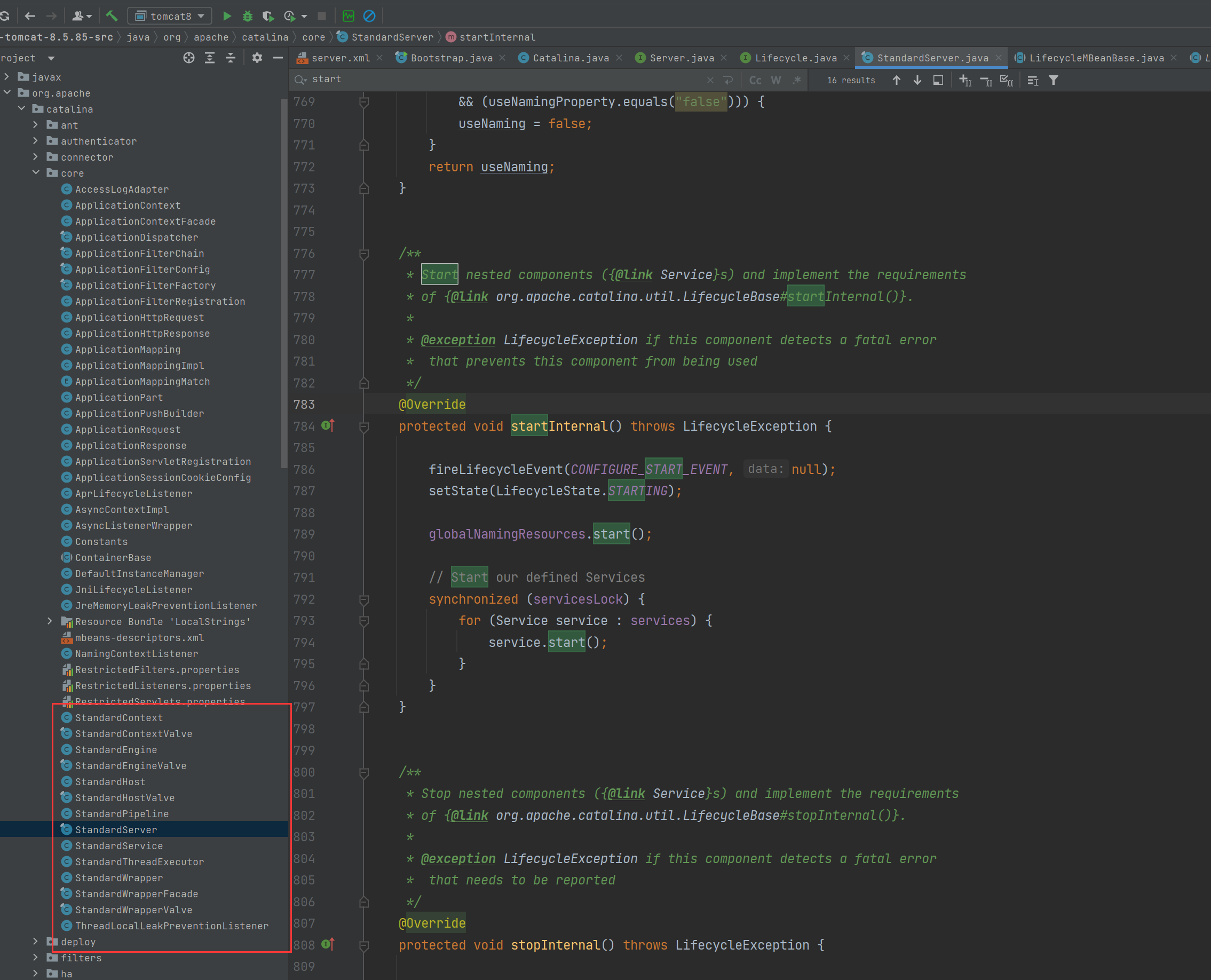Toggle Words (W) search option
The height and width of the screenshot is (980, 1211).
pyautogui.click(x=776, y=80)
